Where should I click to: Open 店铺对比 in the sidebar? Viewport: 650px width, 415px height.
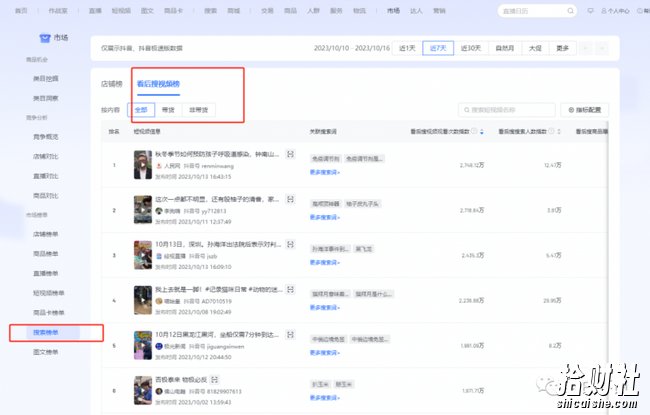pos(46,156)
